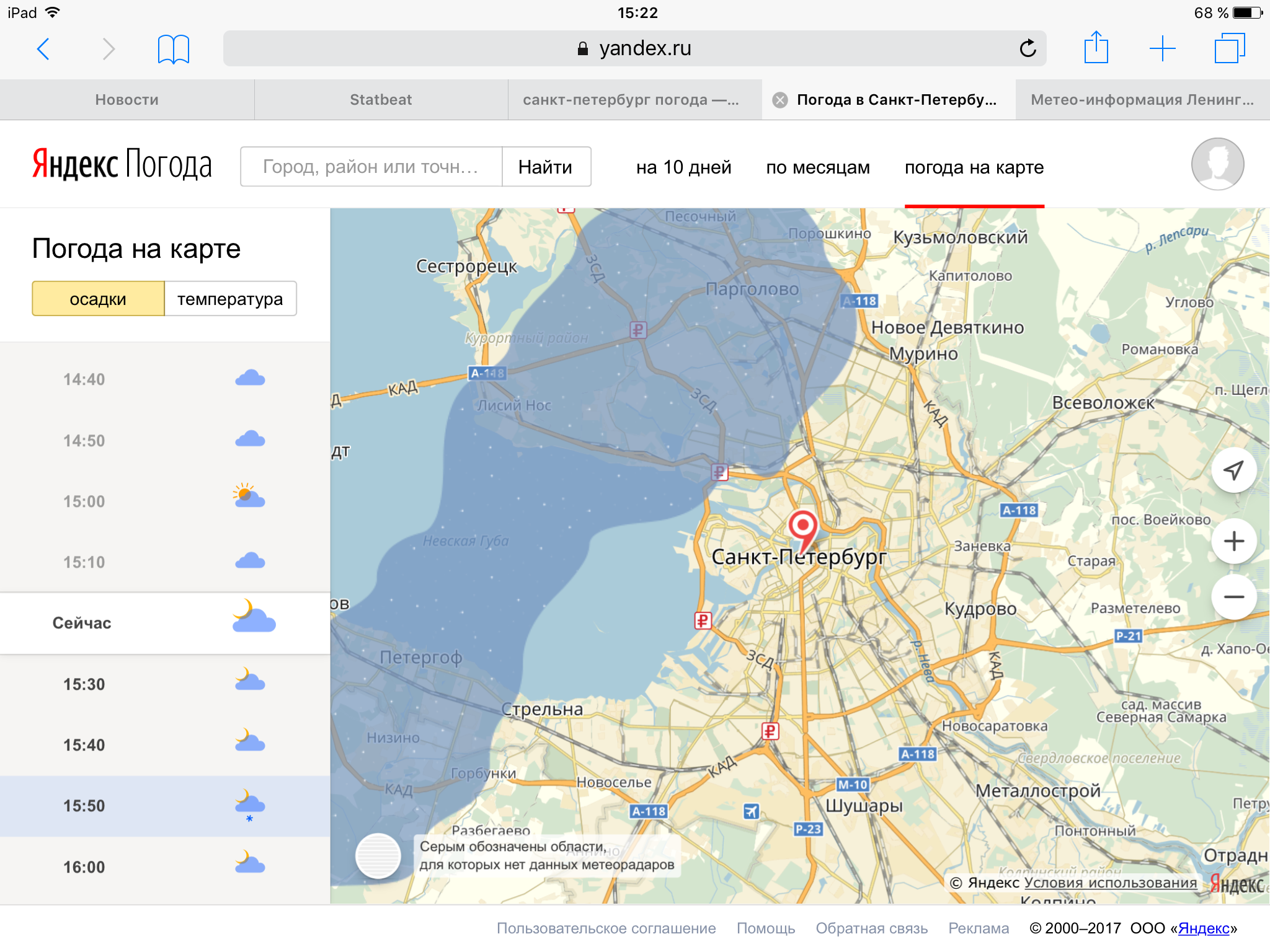Zoom in the map with plus
1270x952 pixels.
click(x=1234, y=541)
